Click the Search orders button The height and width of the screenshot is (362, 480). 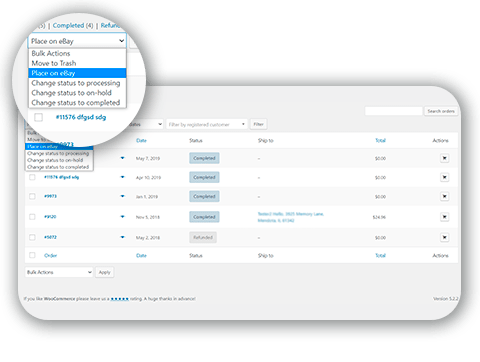[x=441, y=111]
